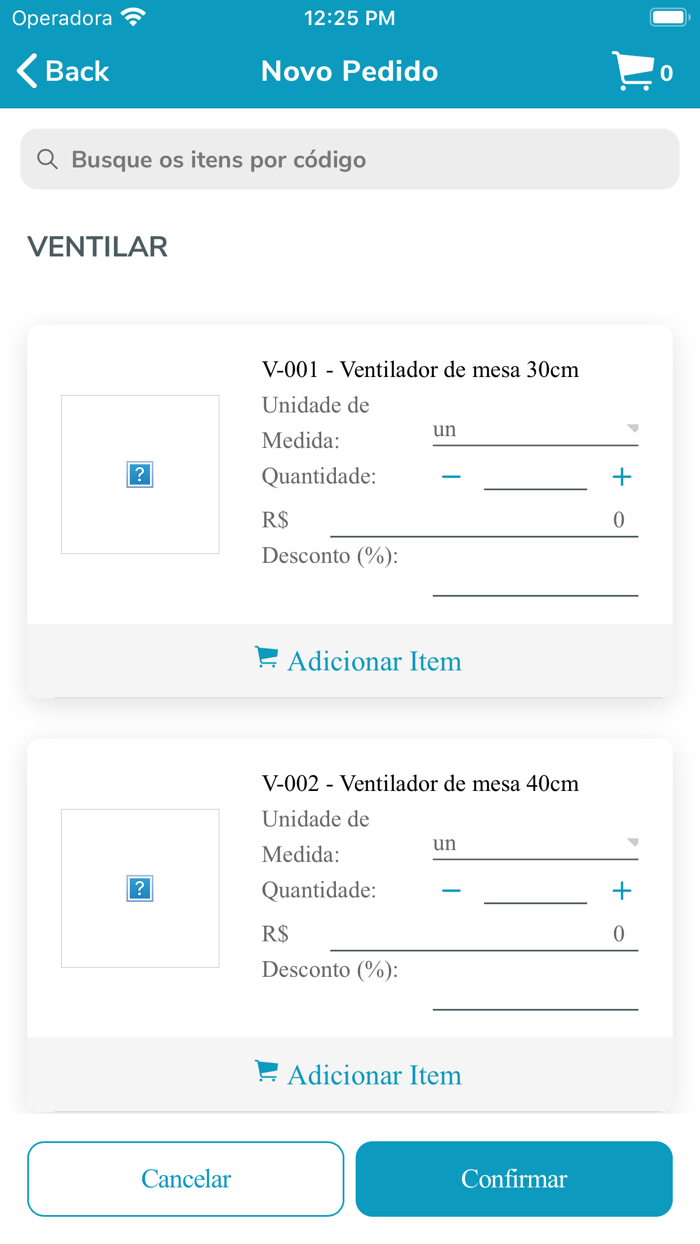Image resolution: width=700 pixels, height=1244 pixels.
Task: Increase quantity for Ventilador de mesa 40cm
Action: [x=621, y=890]
